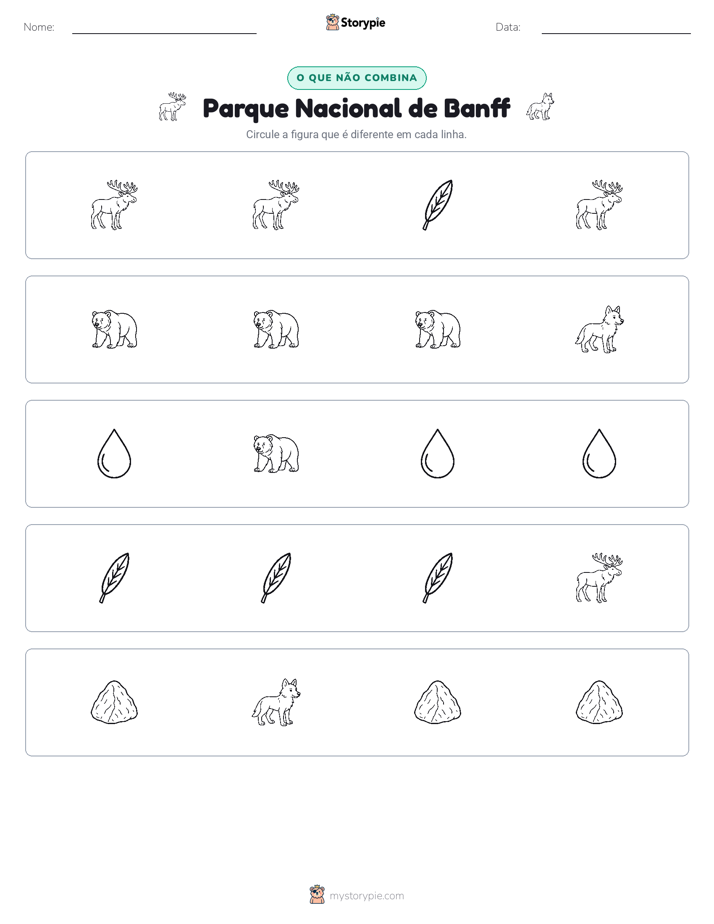
Task: Open the mystorypie.com footer link
Action: pyautogui.click(x=366, y=896)
